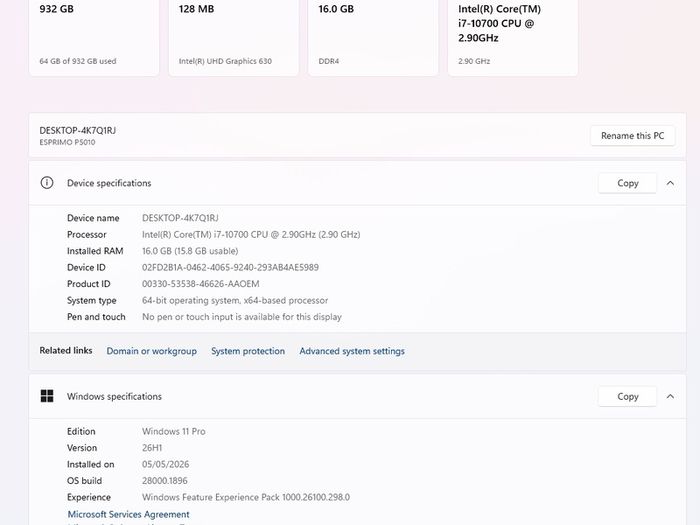
Task: Click Product ID value 00330-53538-46626-AAOEM
Action: coord(200,284)
